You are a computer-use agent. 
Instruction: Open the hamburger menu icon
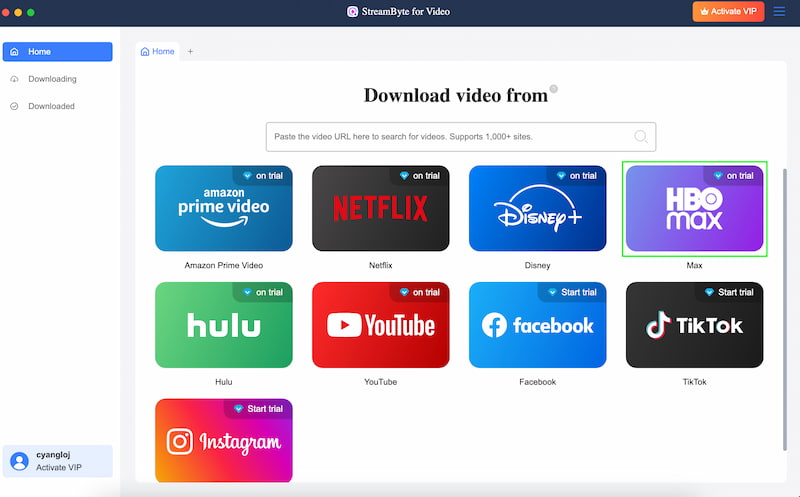pos(779,11)
